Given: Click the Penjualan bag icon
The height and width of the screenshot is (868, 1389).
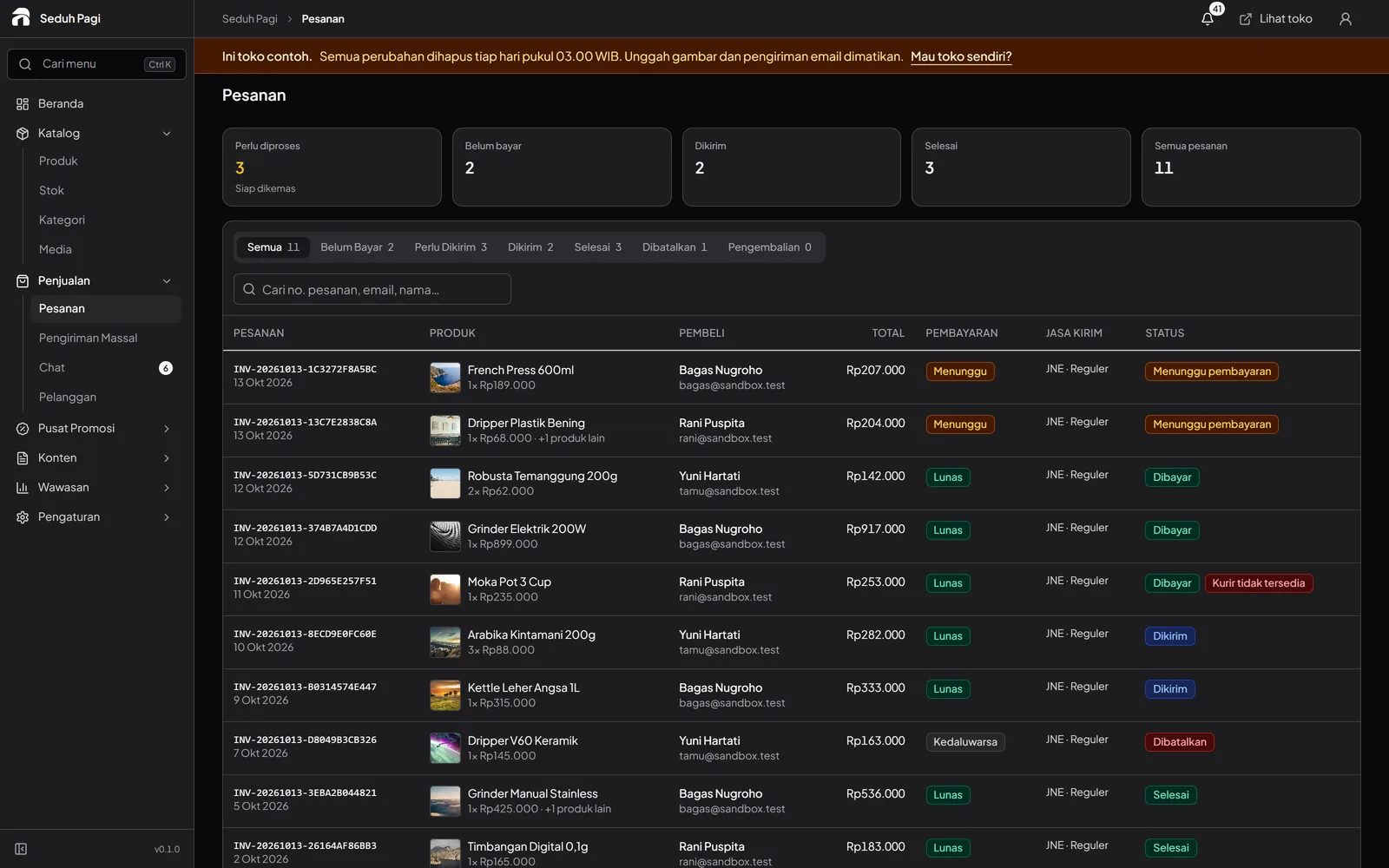Looking at the screenshot, I should coord(23,281).
